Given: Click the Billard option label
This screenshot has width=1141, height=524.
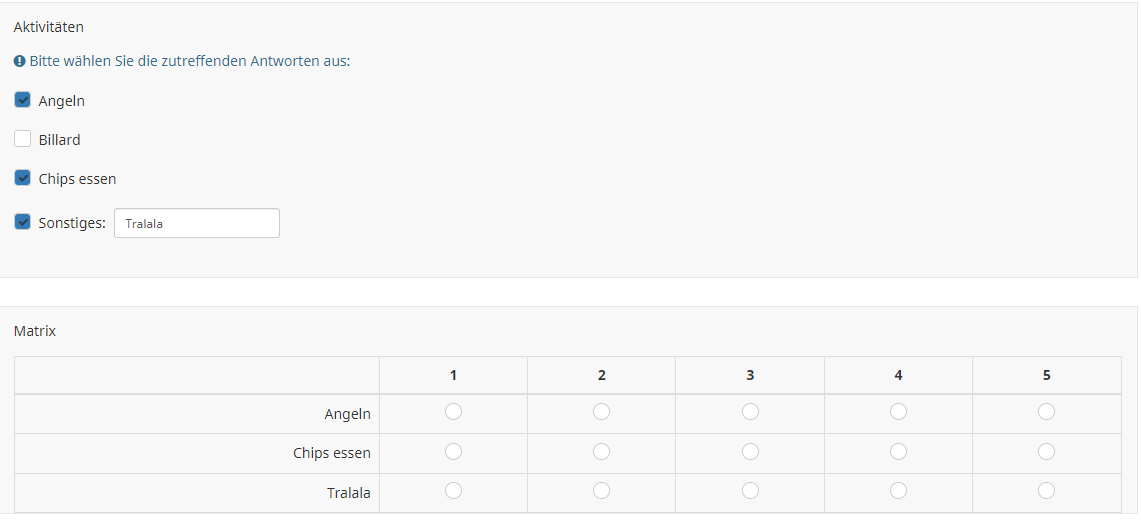Looking at the screenshot, I should click(x=59, y=140).
